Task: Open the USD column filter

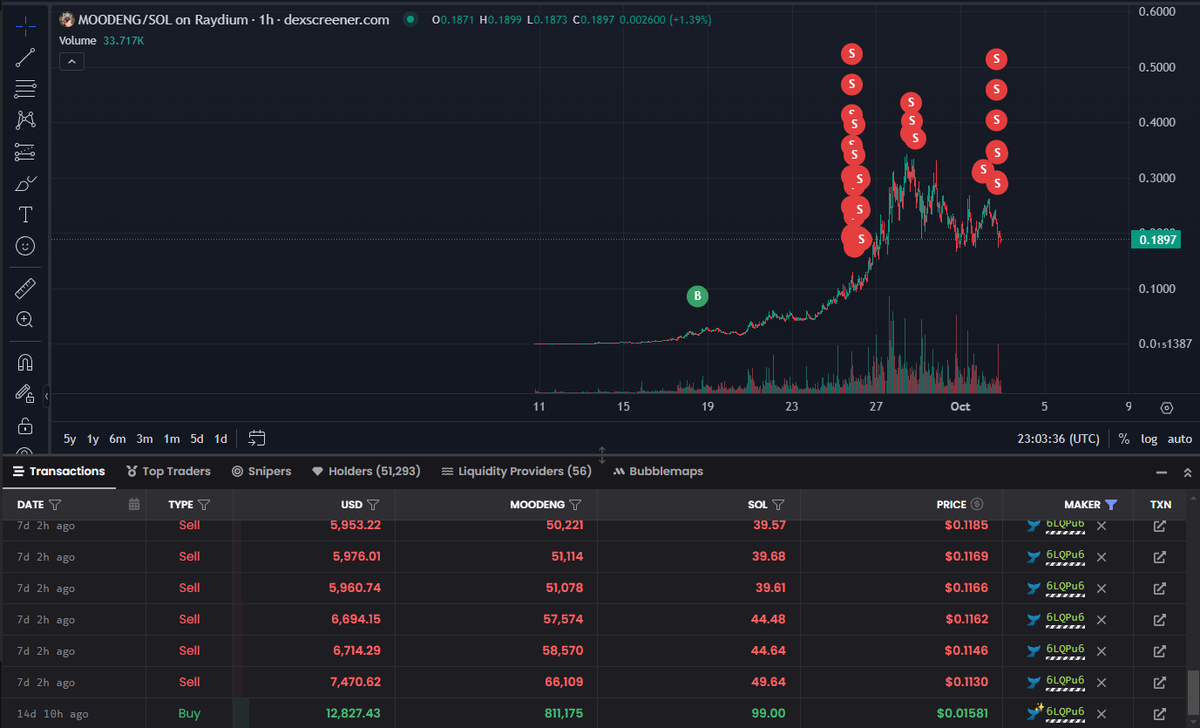Action: coord(373,505)
